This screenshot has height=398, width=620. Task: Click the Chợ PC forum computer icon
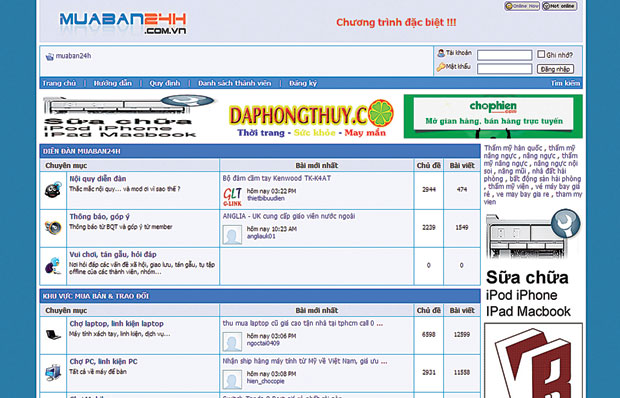coord(53,373)
